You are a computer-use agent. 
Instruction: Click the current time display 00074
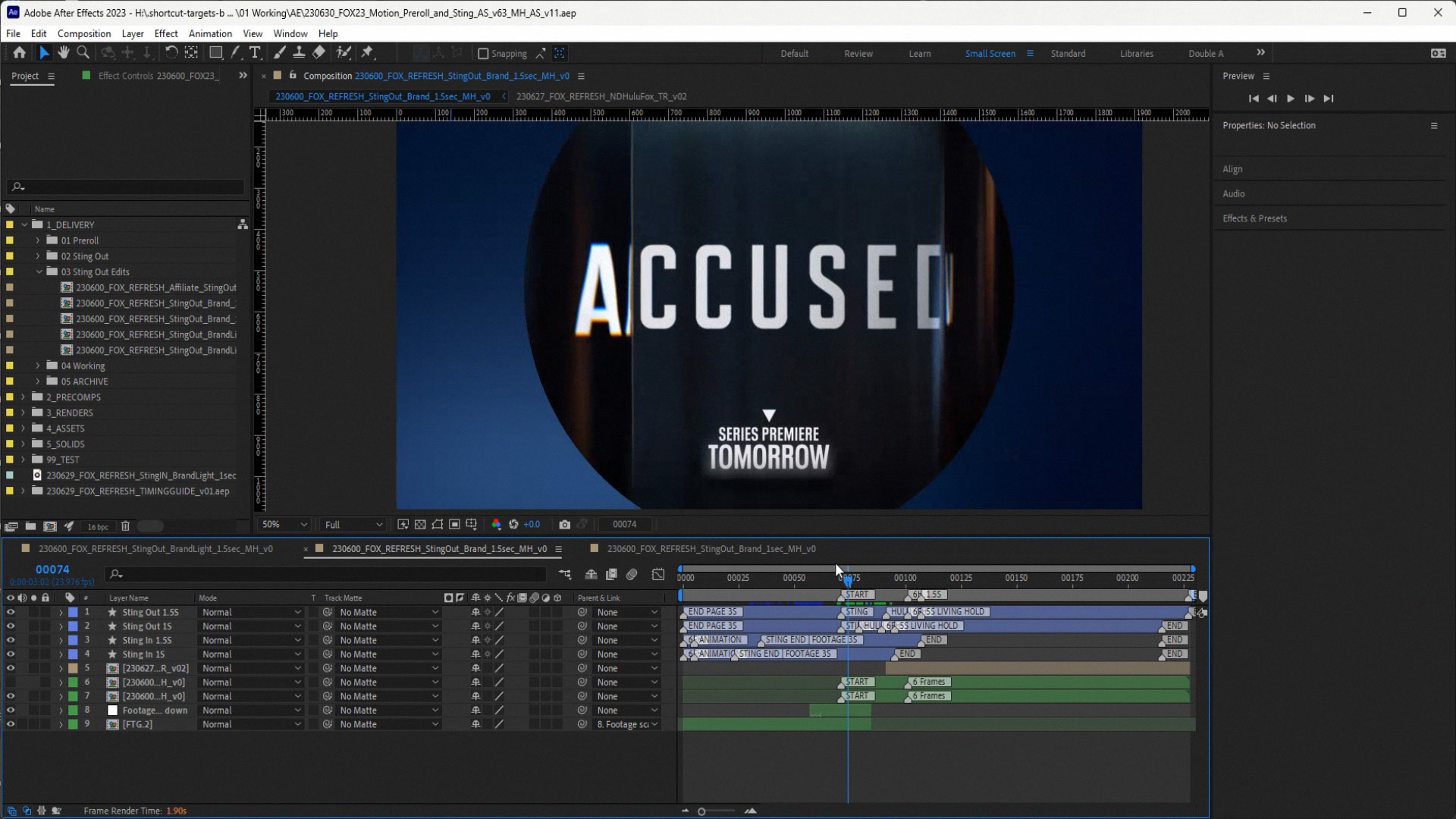click(52, 570)
